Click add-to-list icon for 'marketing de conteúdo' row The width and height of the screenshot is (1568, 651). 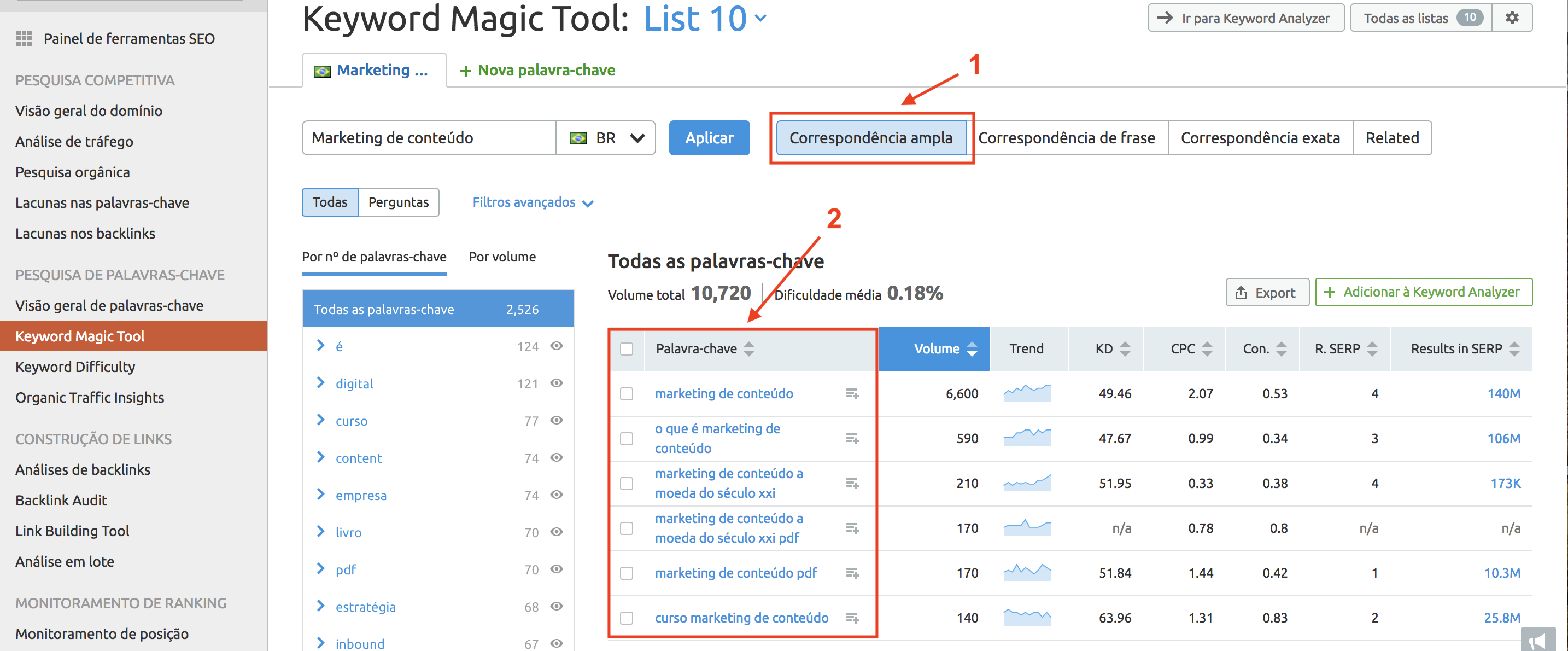pyautogui.click(x=852, y=394)
